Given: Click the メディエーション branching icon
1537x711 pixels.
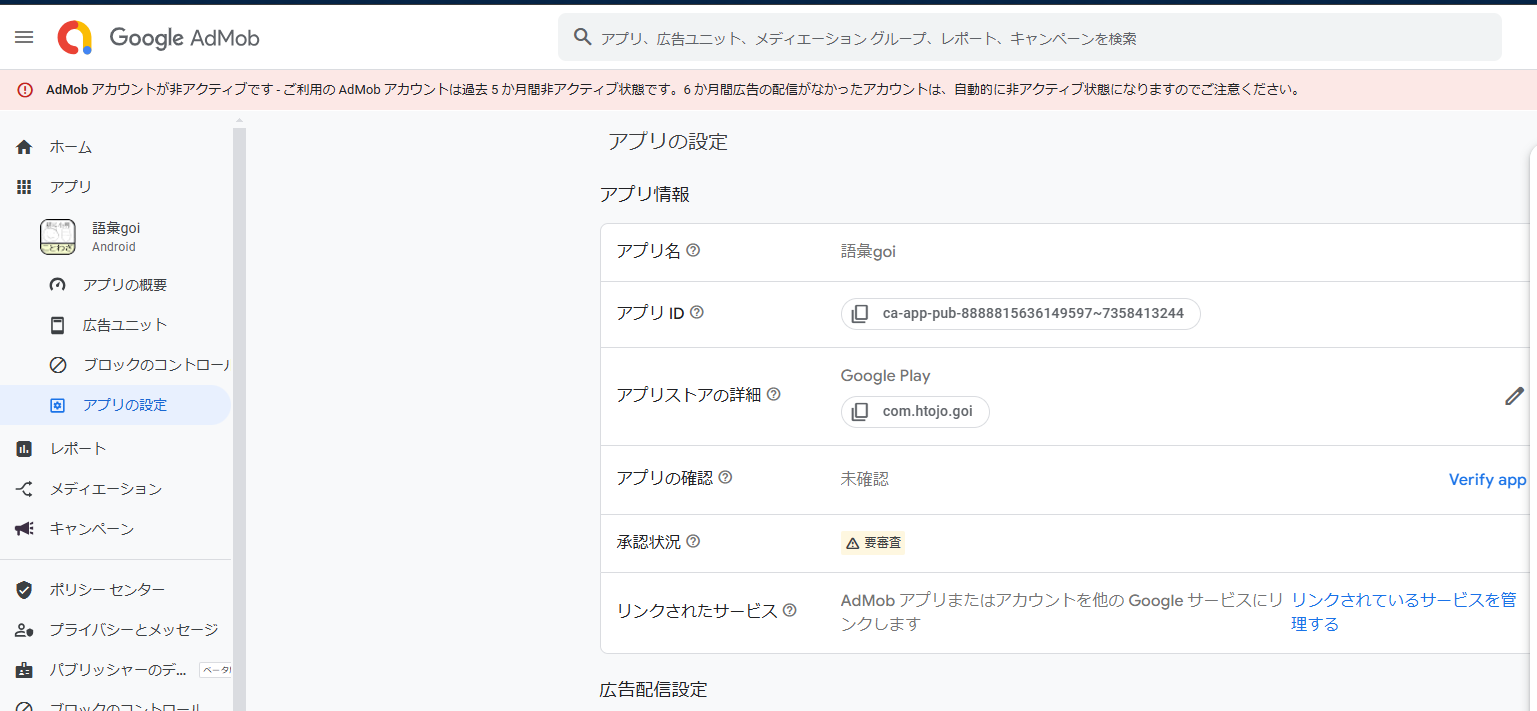Looking at the screenshot, I should [25, 489].
